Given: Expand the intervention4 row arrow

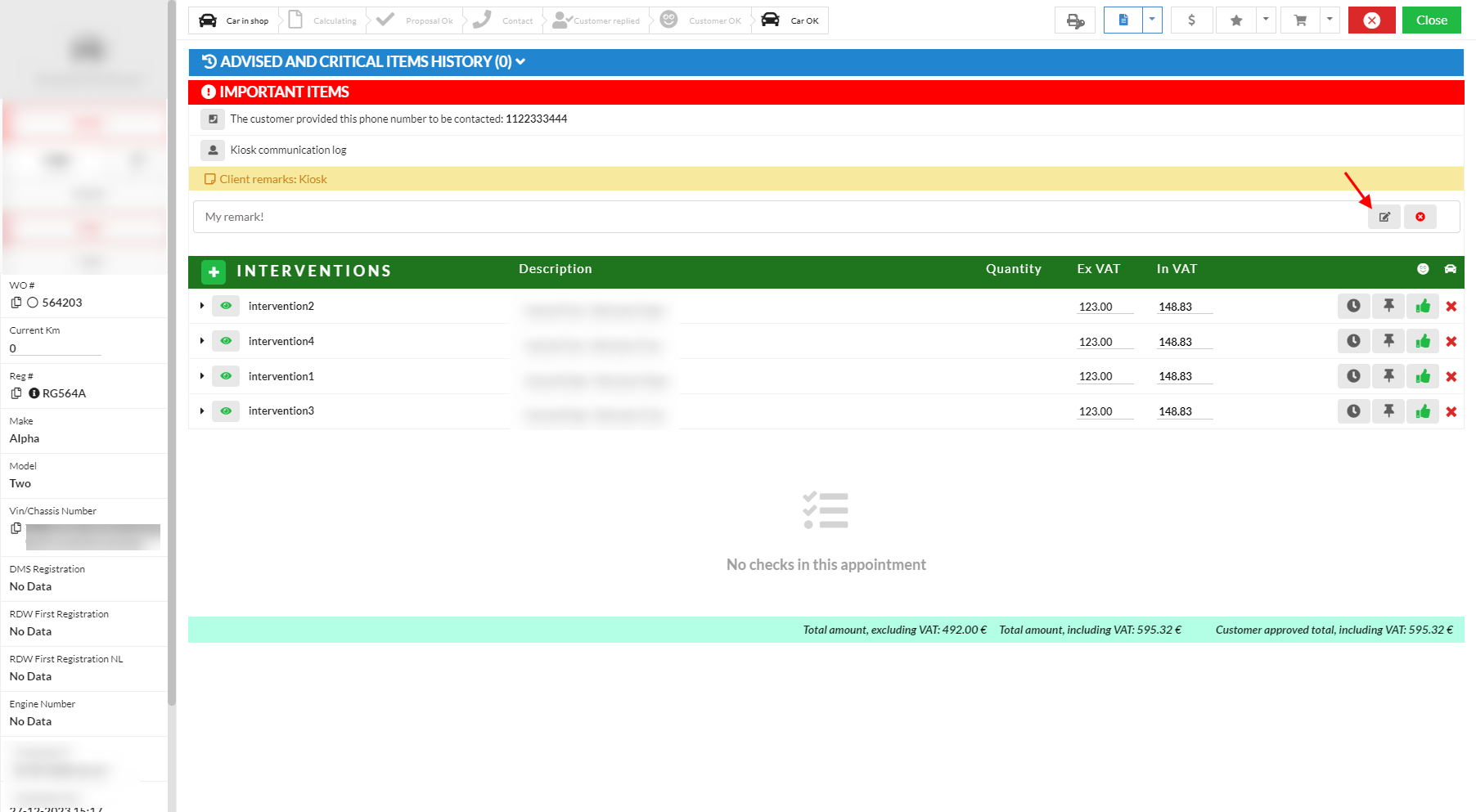Looking at the screenshot, I should 202,341.
